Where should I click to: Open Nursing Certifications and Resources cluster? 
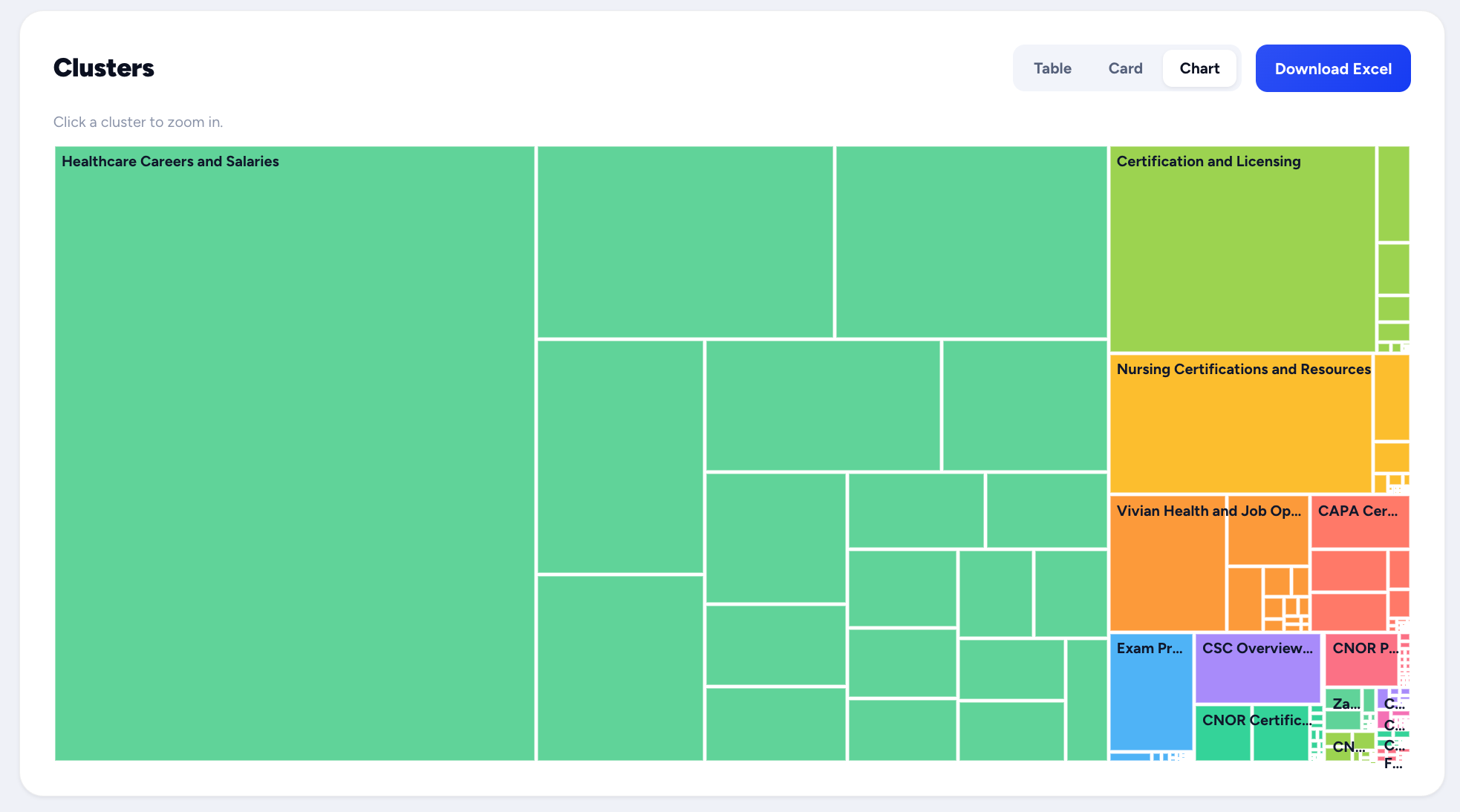1241,423
